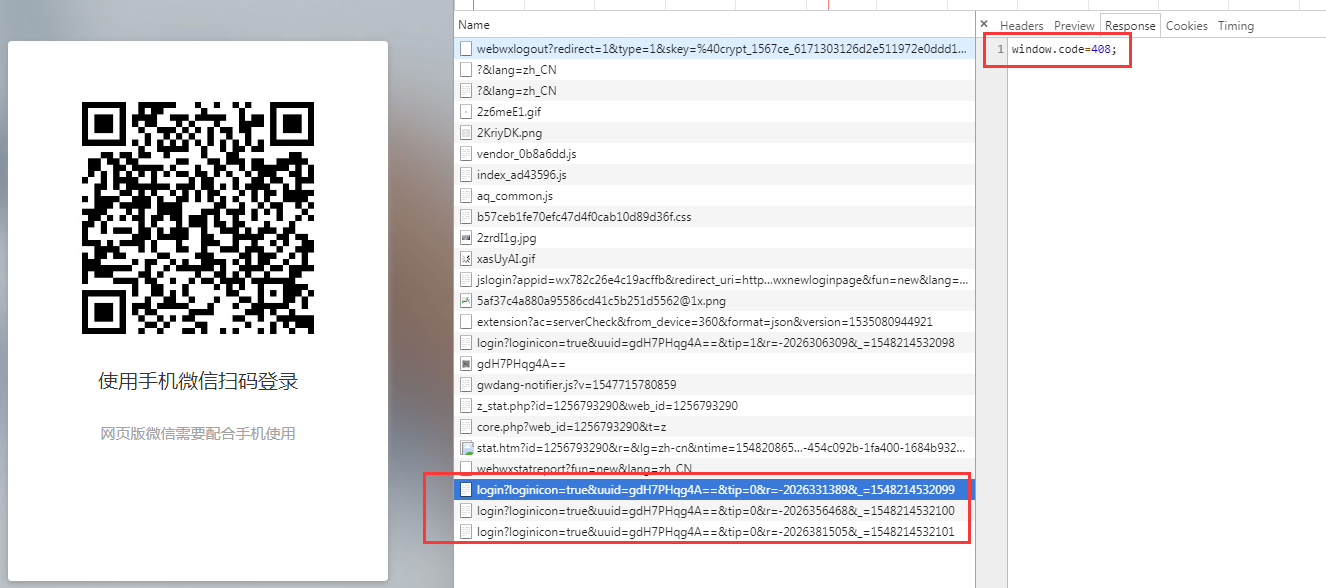Select the core.php?web_id=1256793290 request

(x=714, y=426)
